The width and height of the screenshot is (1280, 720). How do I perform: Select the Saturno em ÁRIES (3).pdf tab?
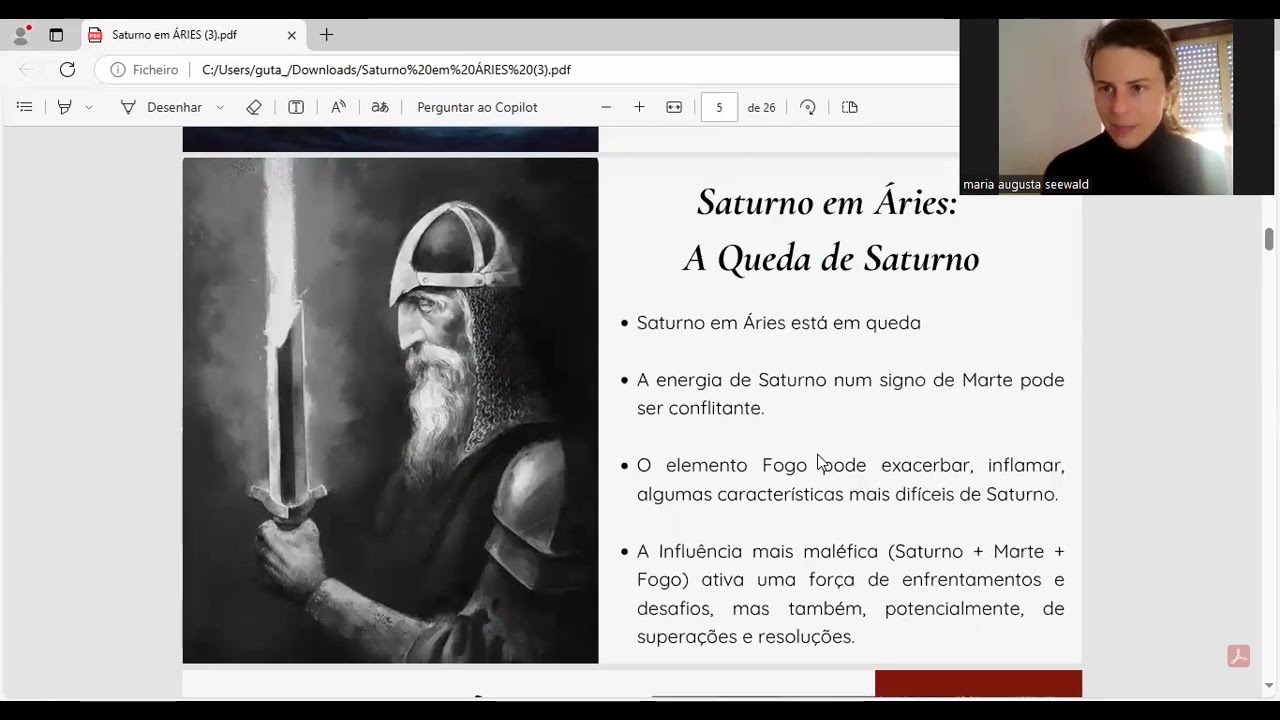pyautogui.click(x=194, y=35)
